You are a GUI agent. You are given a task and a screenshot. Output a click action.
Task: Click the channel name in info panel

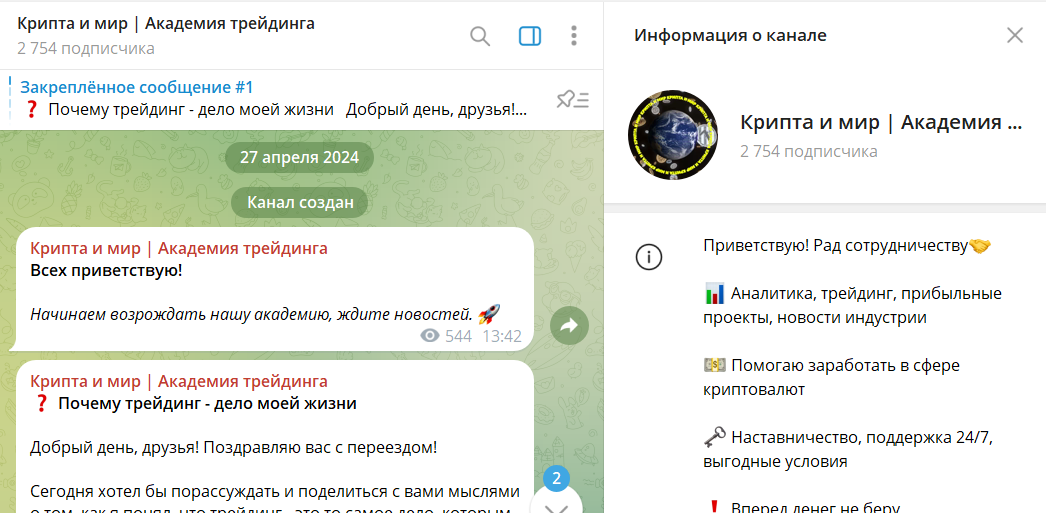click(881, 122)
